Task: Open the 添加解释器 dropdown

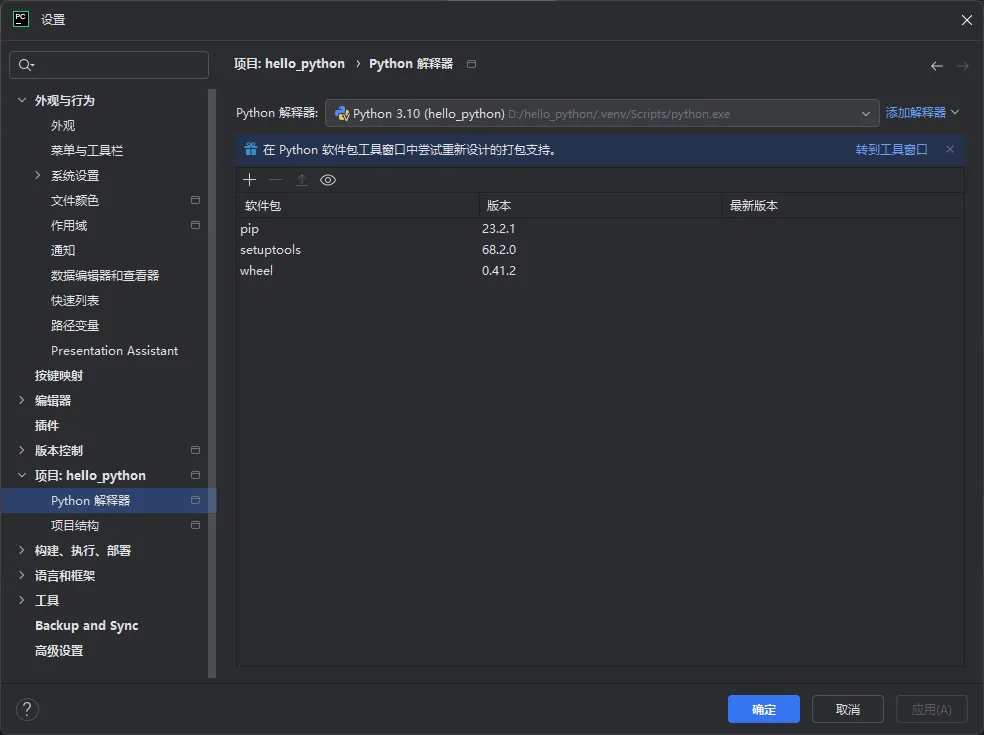Action: coord(921,112)
